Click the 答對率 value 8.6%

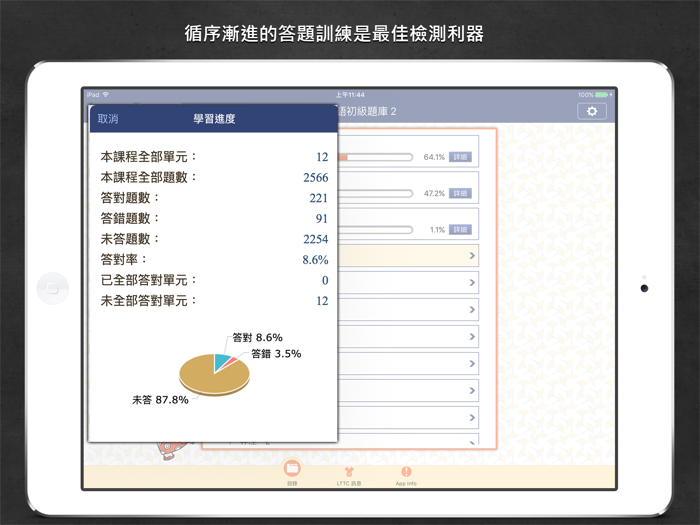click(315, 260)
